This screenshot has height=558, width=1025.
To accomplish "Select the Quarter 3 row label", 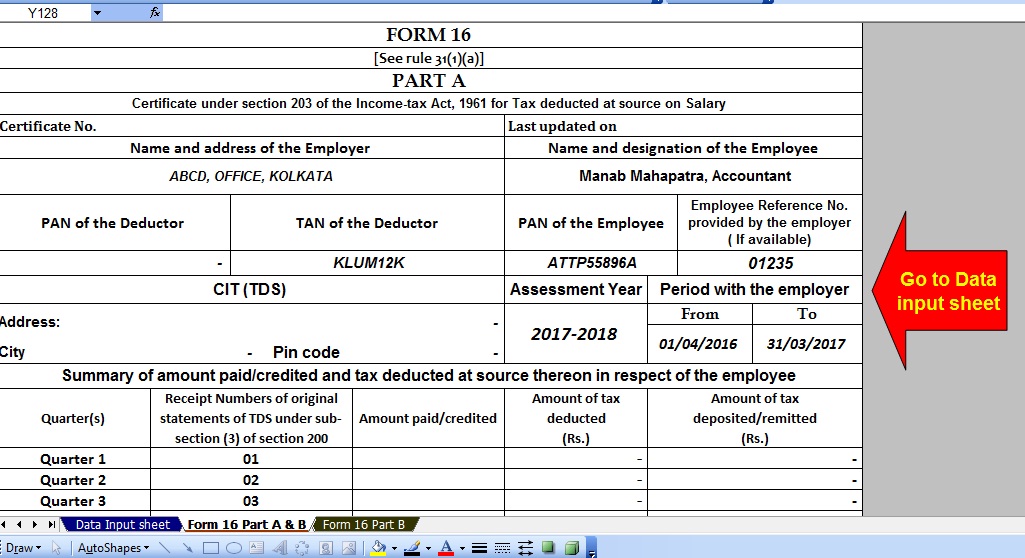I will (75, 501).
